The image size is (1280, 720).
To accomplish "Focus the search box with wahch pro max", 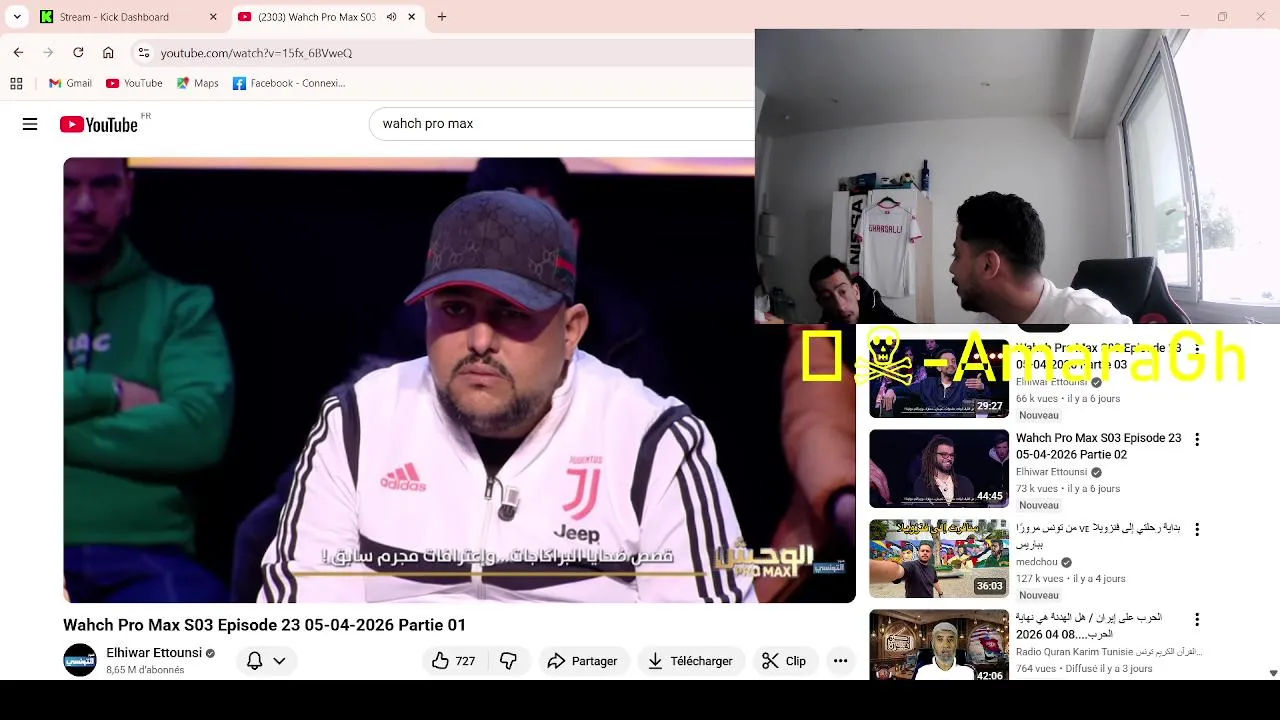I will 560,124.
